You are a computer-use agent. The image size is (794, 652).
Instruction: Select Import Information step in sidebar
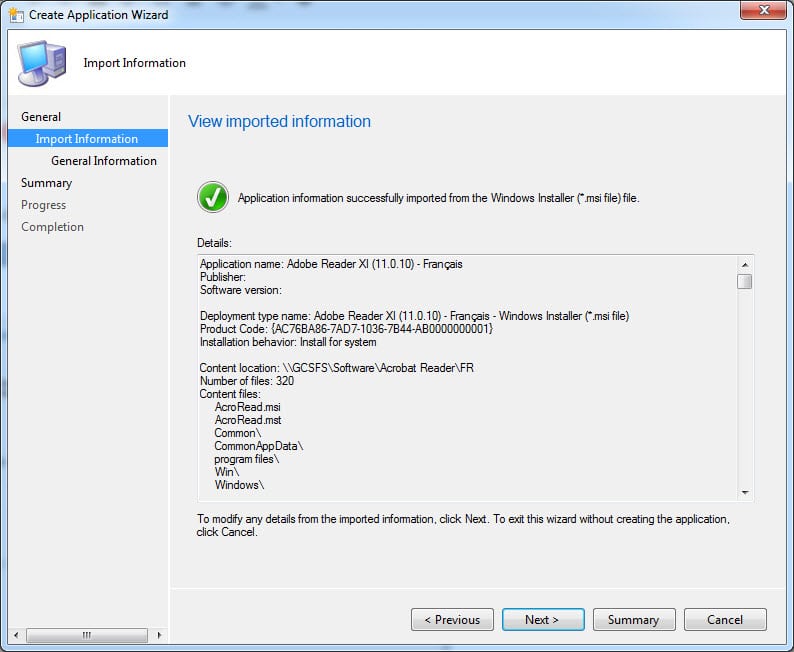pyautogui.click(x=87, y=139)
